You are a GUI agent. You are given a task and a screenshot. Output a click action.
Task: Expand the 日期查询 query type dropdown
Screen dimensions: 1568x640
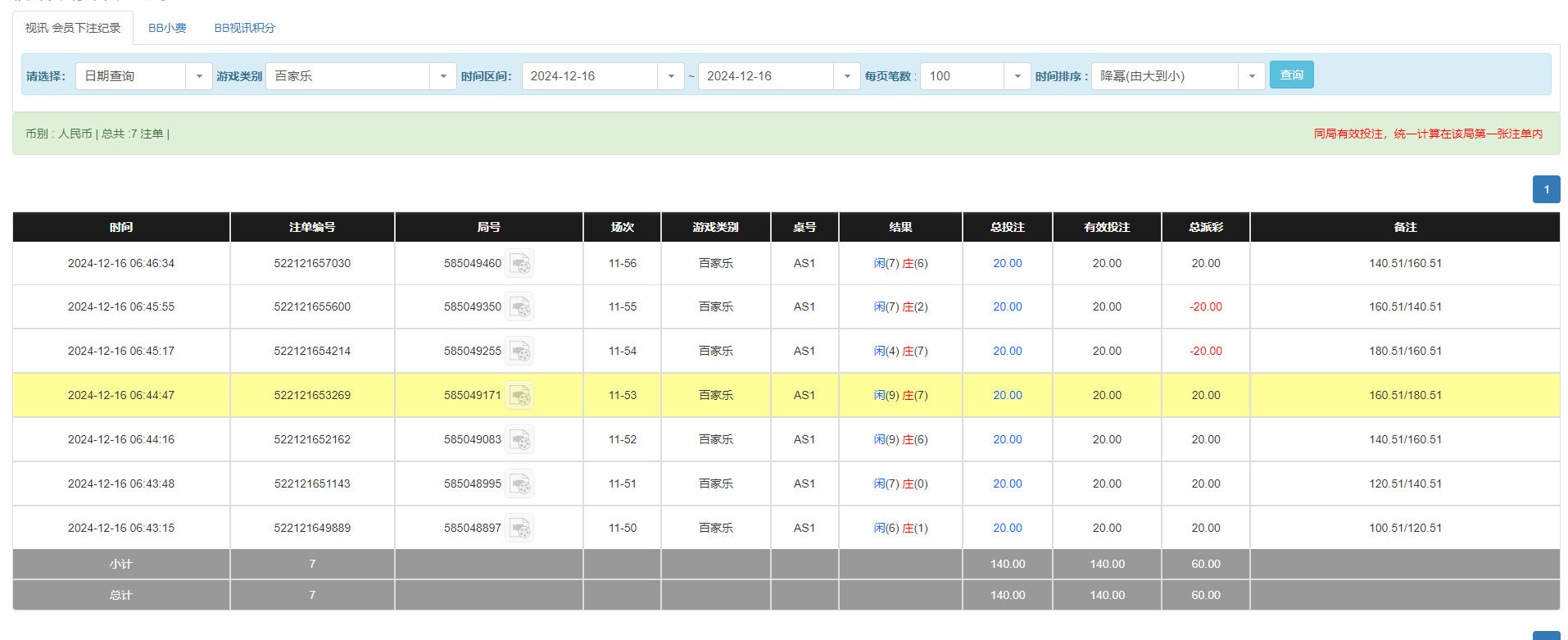tap(198, 76)
